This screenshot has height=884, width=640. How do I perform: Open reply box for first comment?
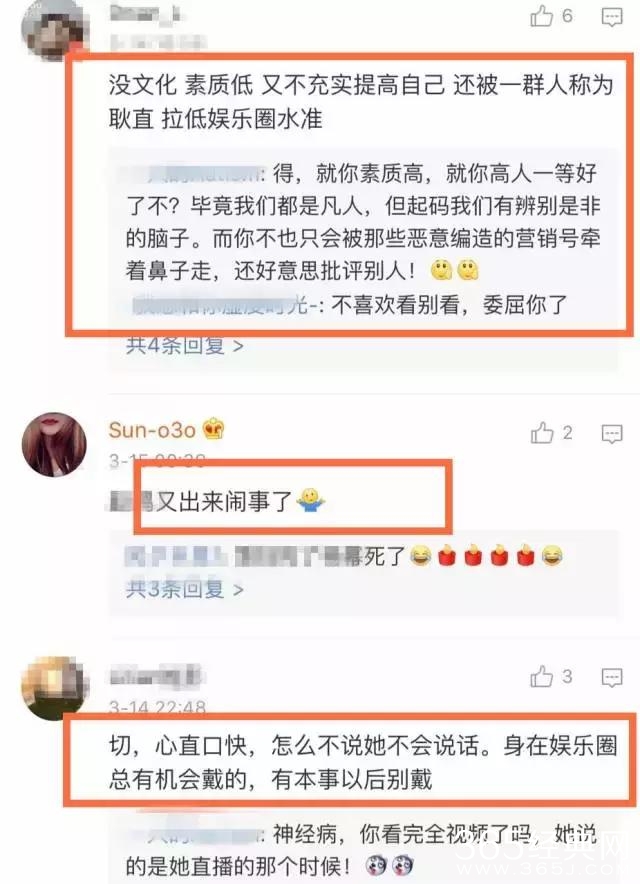[x=612, y=17]
